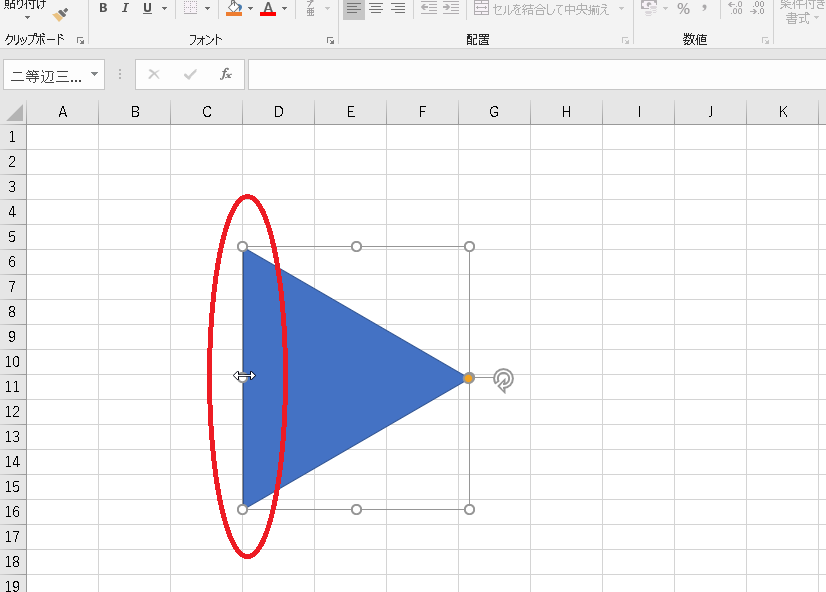Toggle bold formatting

[x=102, y=8]
